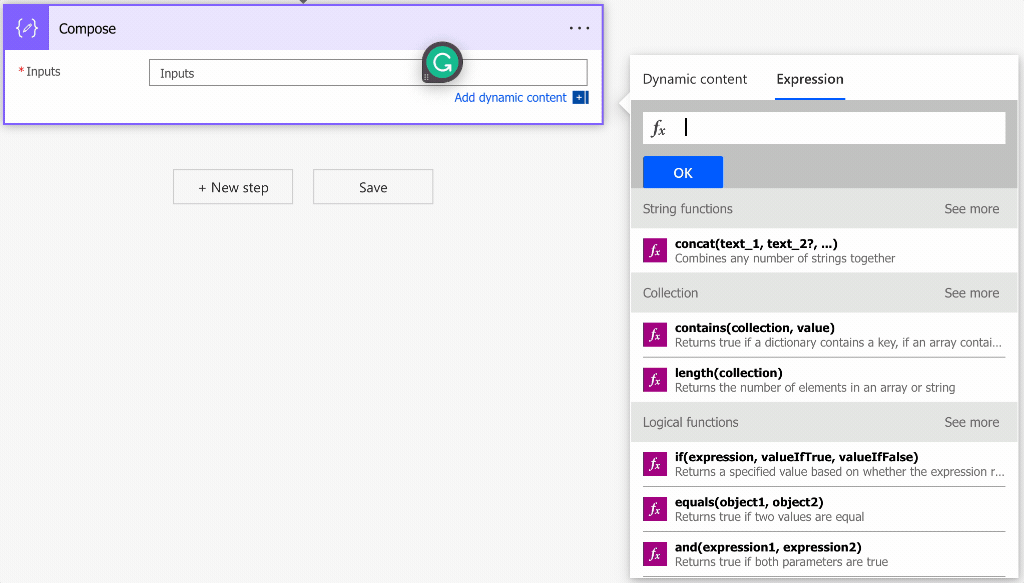
Task: Open the Compose step ellipsis menu
Action: (579, 28)
